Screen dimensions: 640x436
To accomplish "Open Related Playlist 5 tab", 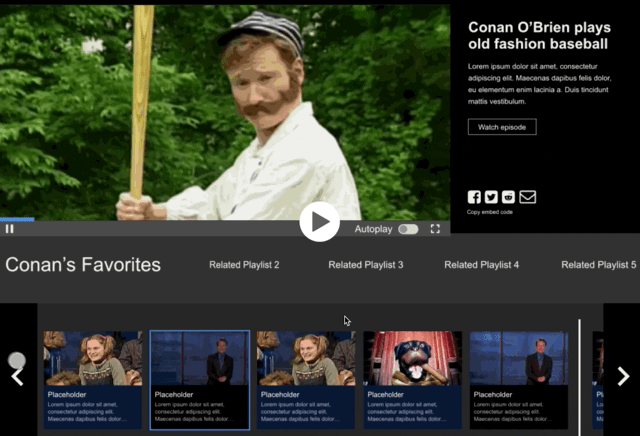I will (598, 265).
